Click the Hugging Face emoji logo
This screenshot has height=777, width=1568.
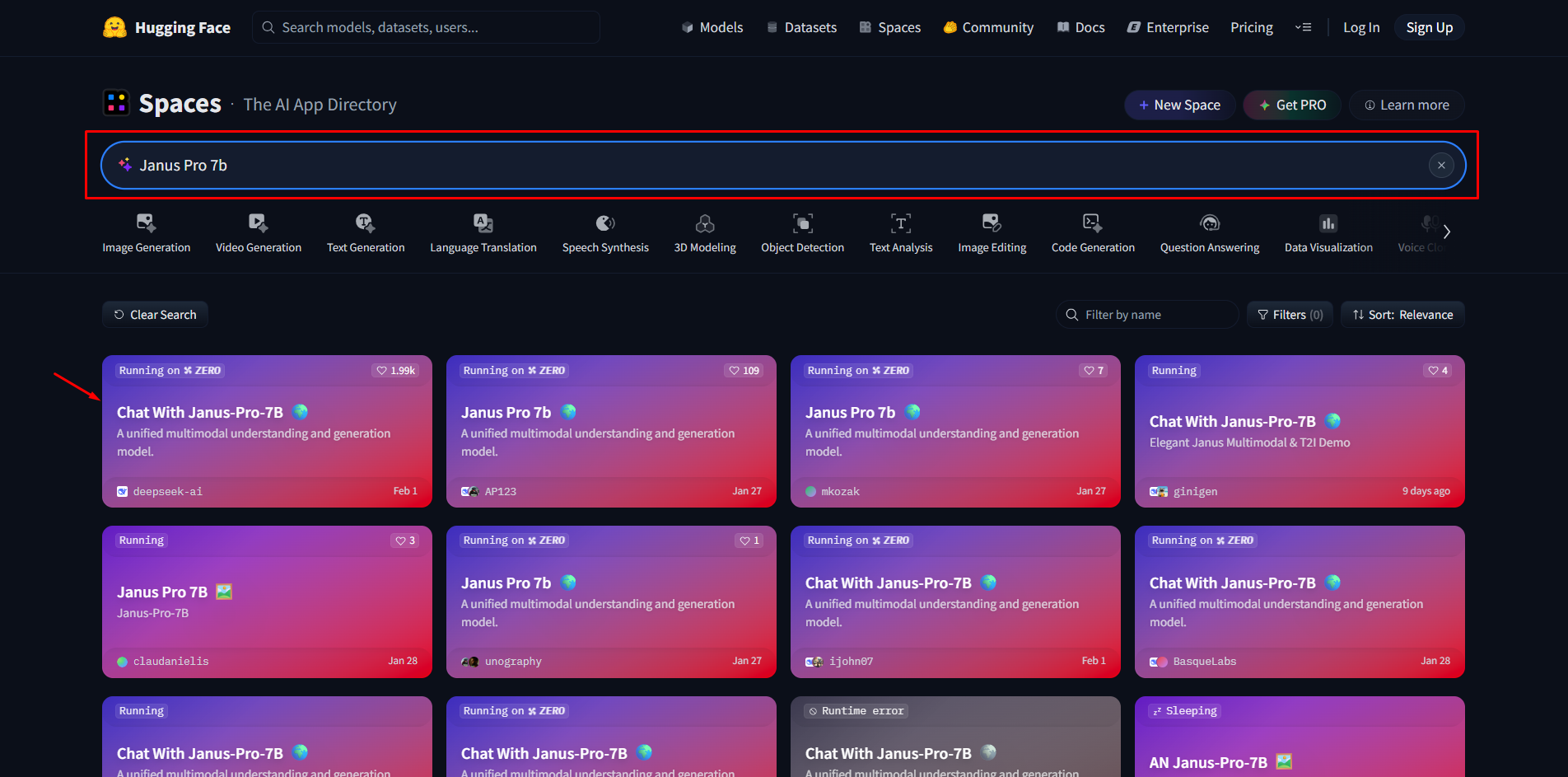tap(114, 27)
